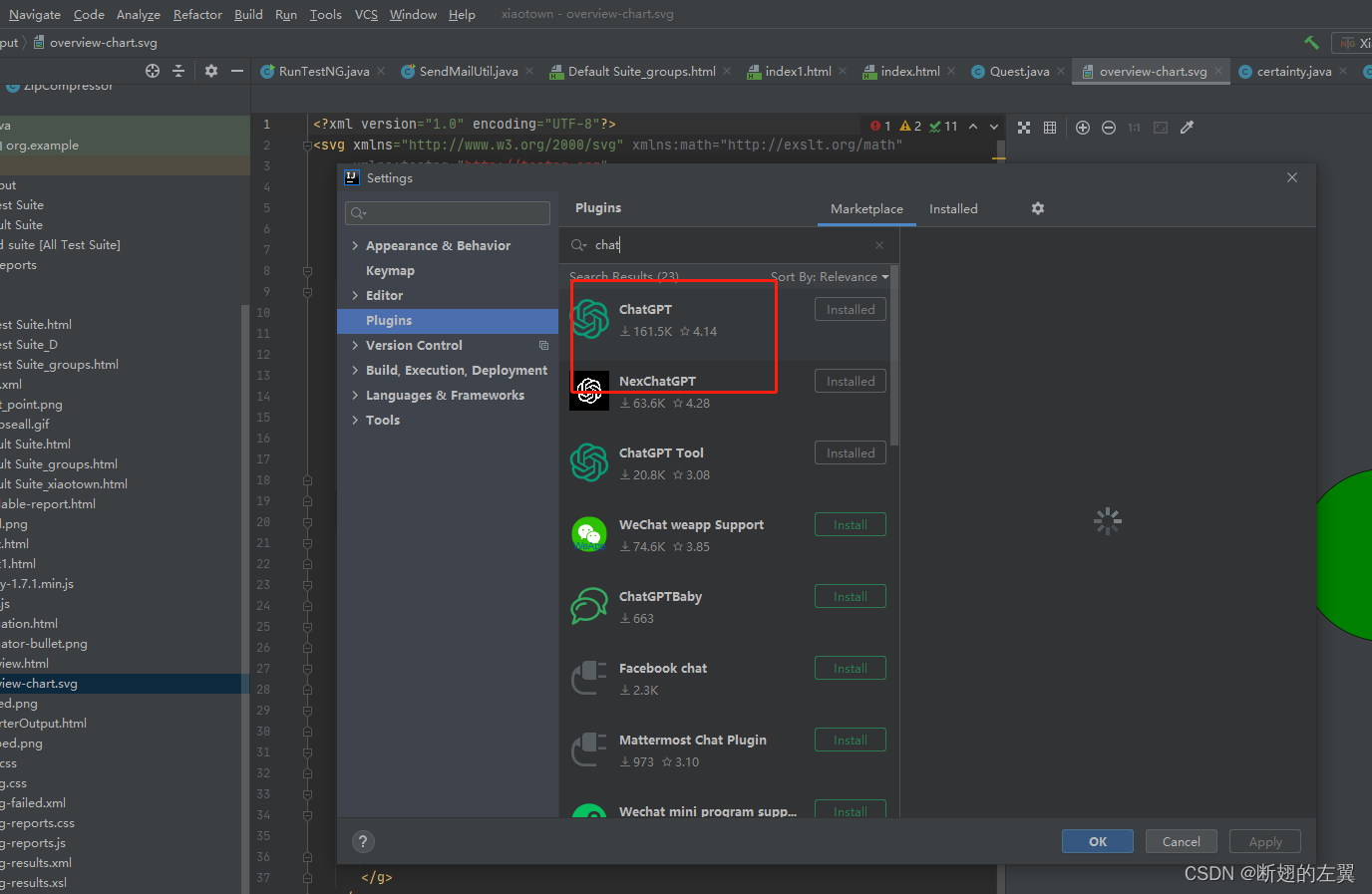Open the Facebook chat plugin icon

coord(589,678)
